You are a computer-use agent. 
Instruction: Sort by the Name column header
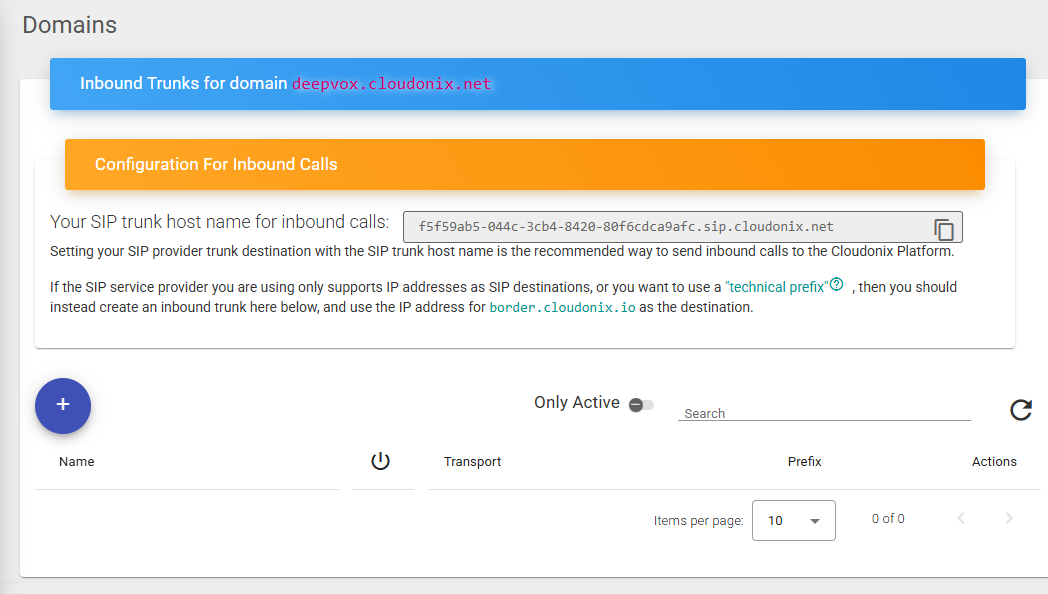pyautogui.click(x=77, y=462)
